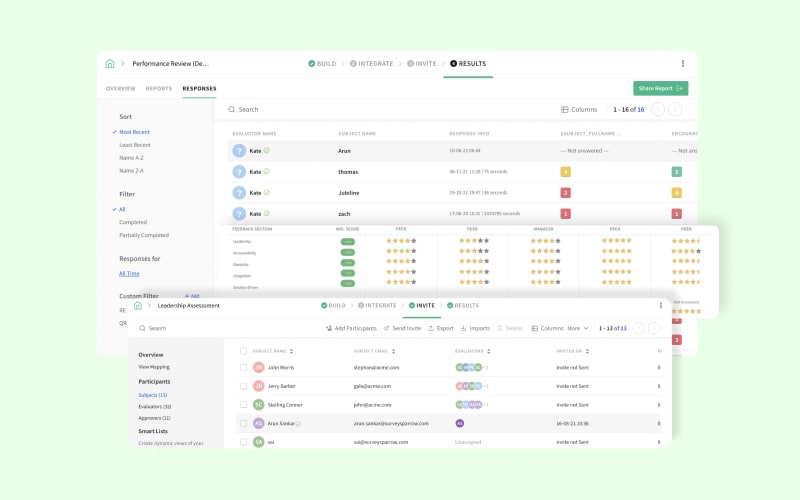Open kebab menu in Performance Review header
Viewport: 800px width, 500px height.
(x=683, y=63)
